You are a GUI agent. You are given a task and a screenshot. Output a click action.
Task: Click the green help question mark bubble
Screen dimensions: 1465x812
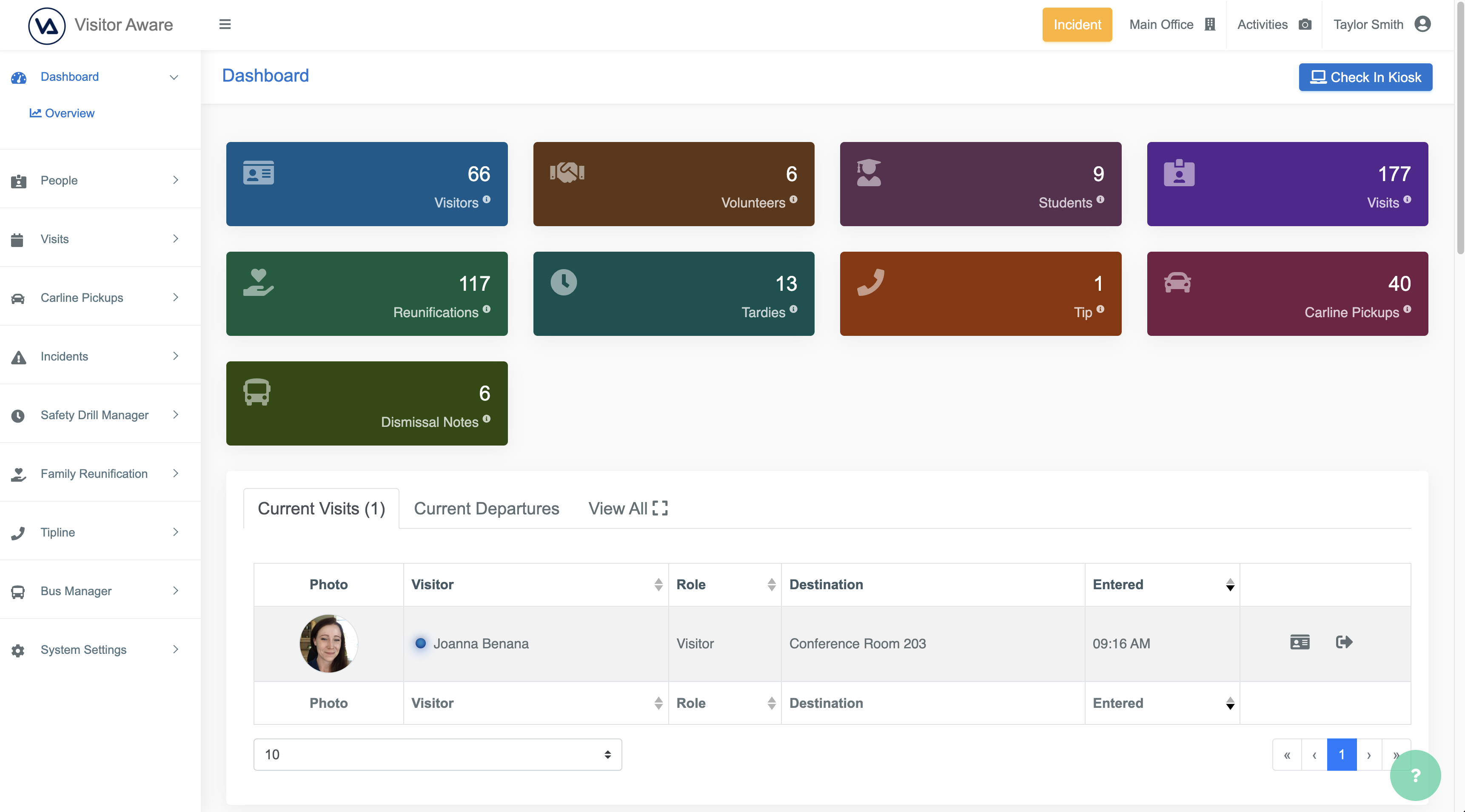tap(1415, 775)
